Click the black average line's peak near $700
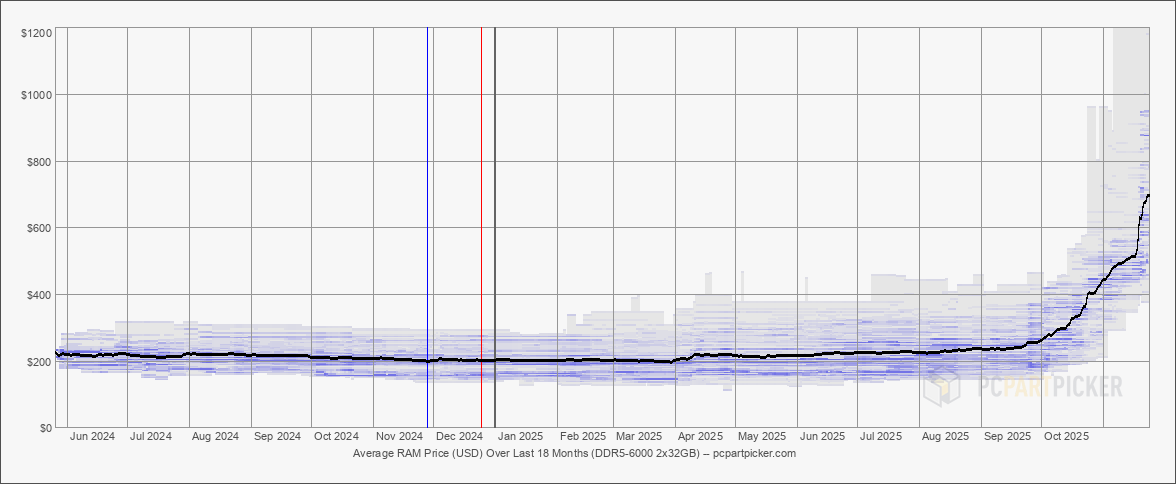The height and width of the screenshot is (484, 1176). click(1148, 196)
